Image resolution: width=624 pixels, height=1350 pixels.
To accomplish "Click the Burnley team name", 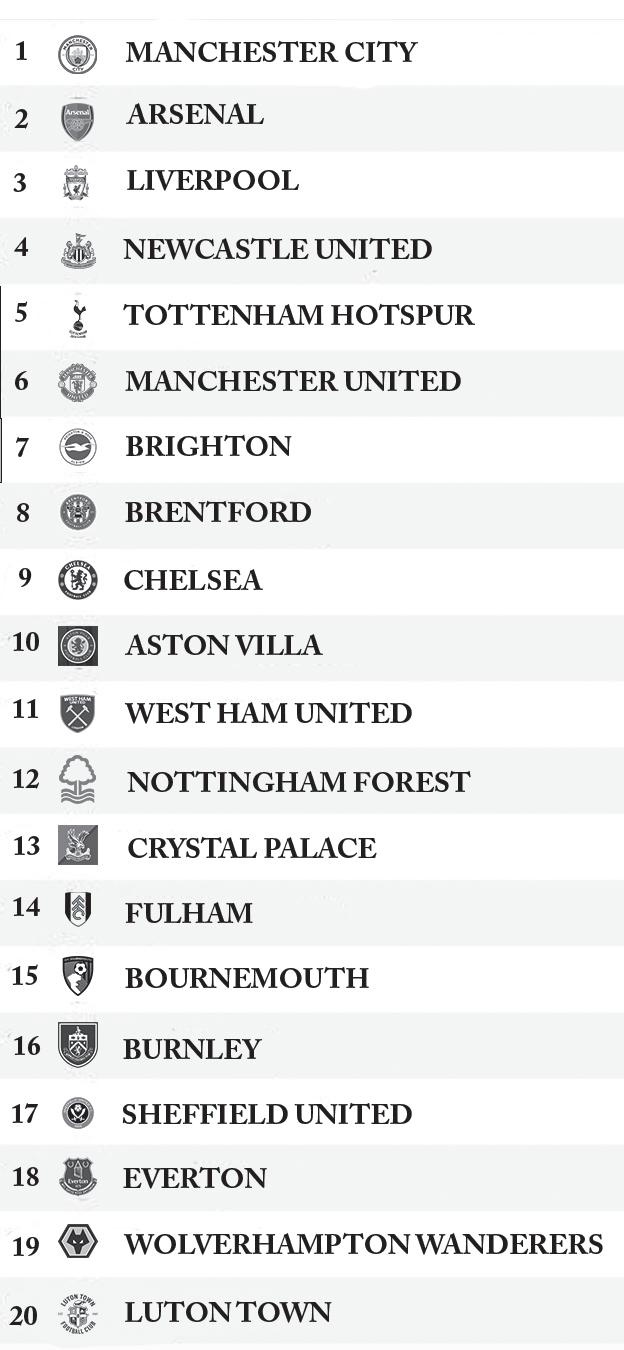I will pyautogui.click(x=192, y=1049).
